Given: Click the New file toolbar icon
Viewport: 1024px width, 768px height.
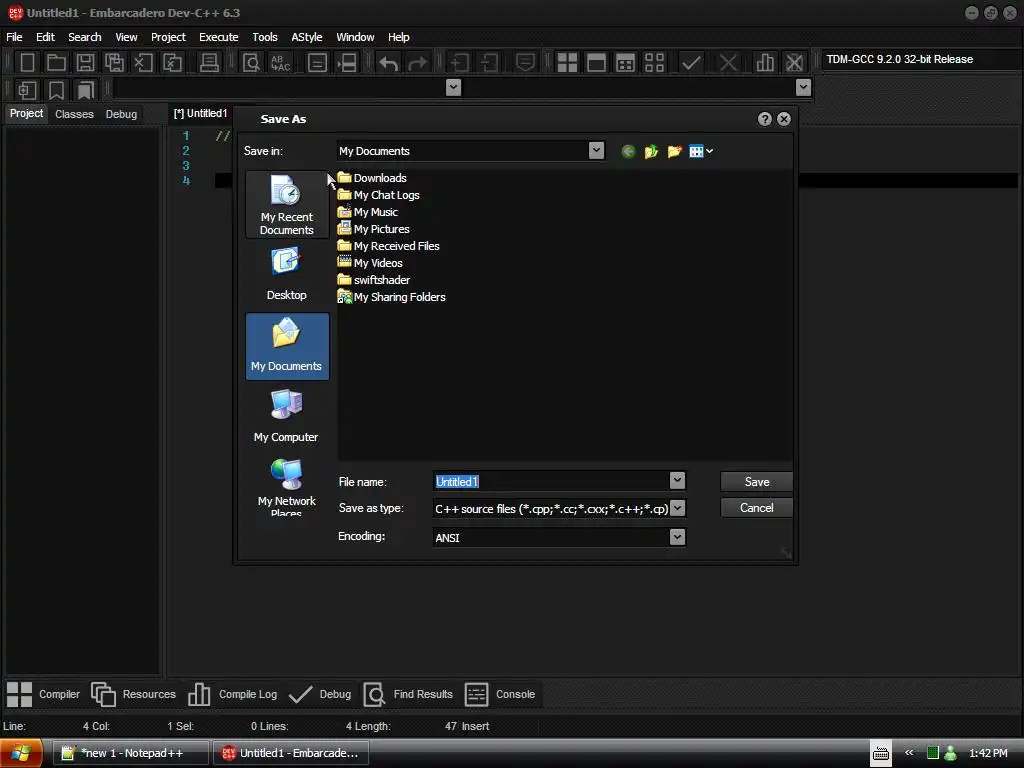Looking at the screenshot, I should tap(27, 63).
